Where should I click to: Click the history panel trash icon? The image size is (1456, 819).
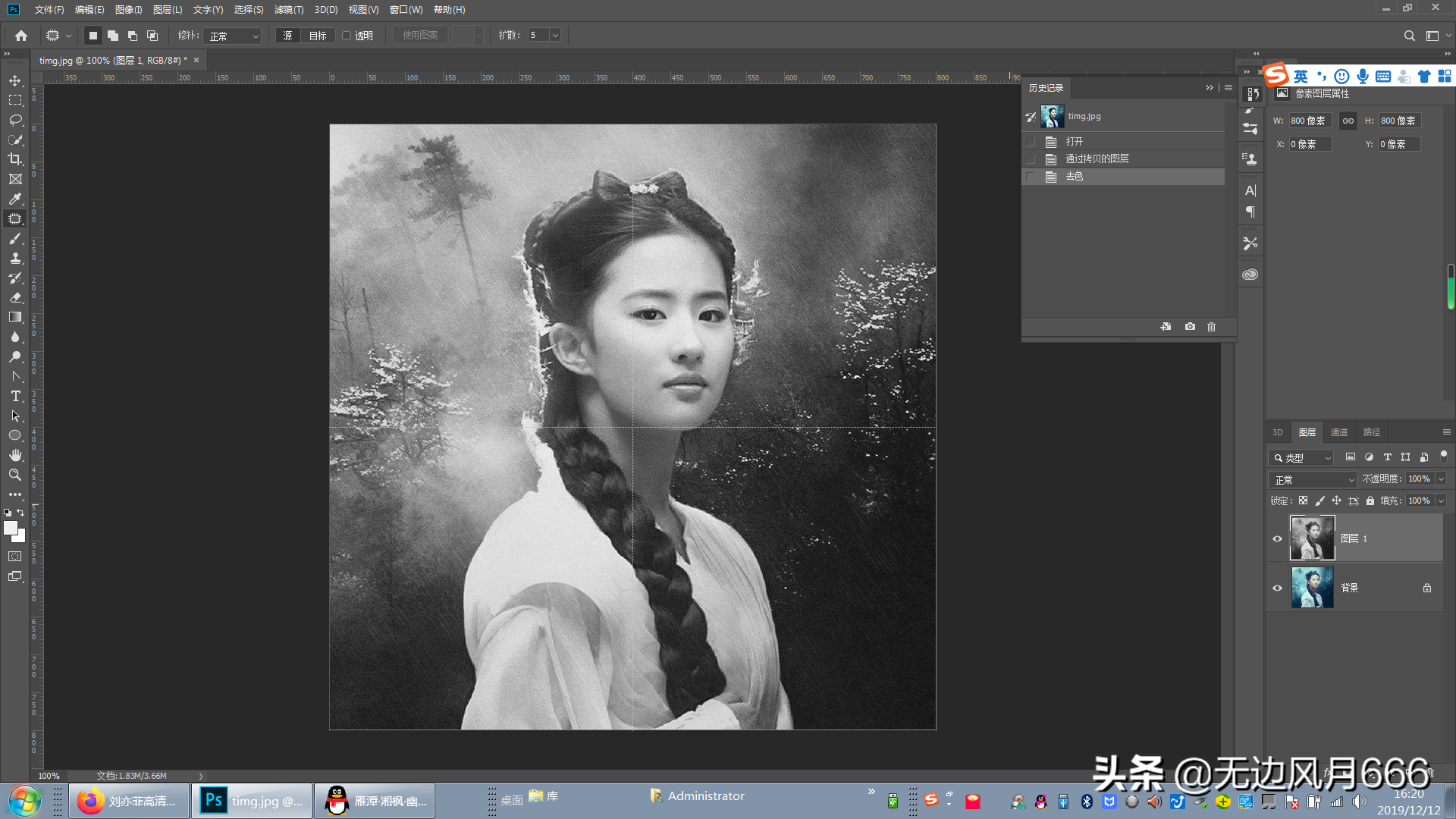coord(1211,327)
